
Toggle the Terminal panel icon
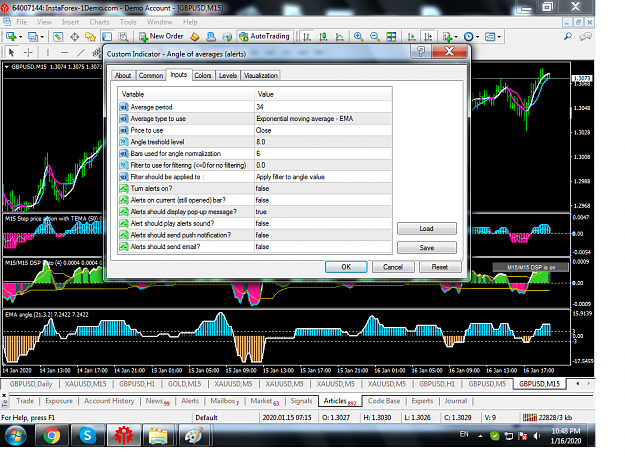click(107, 37)
